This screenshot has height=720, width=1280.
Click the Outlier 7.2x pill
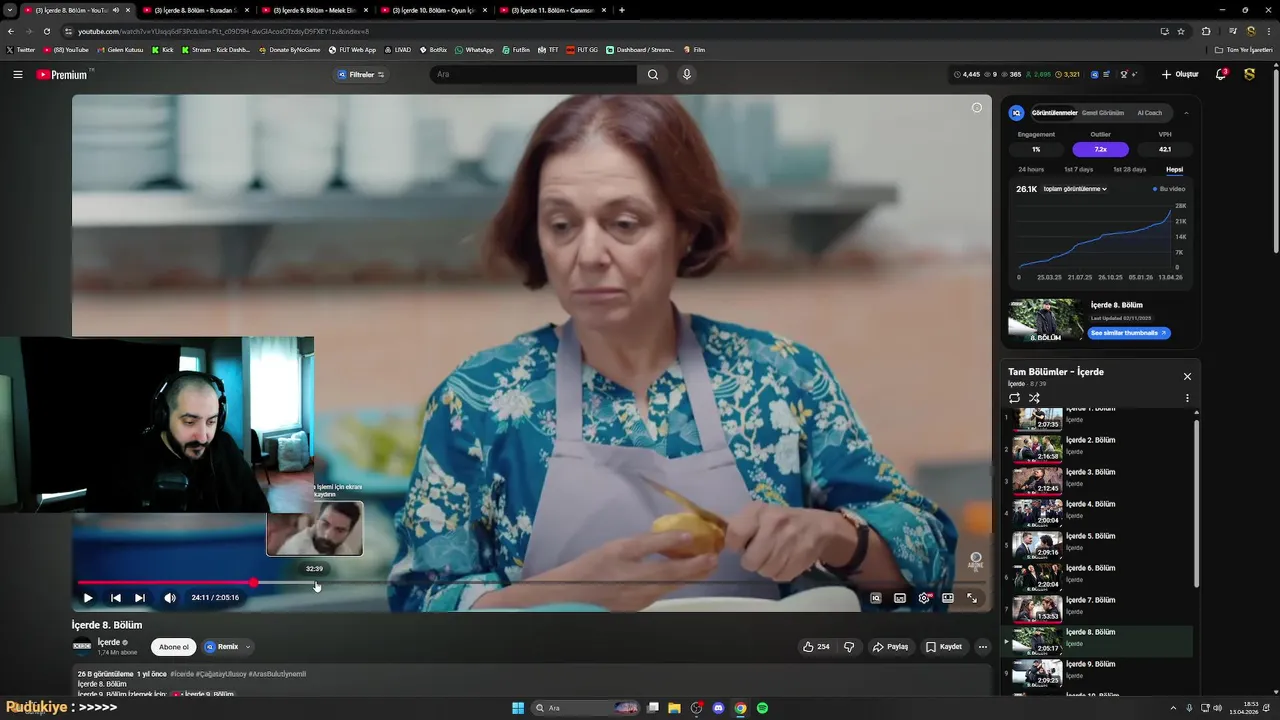tap(1100, 149)
